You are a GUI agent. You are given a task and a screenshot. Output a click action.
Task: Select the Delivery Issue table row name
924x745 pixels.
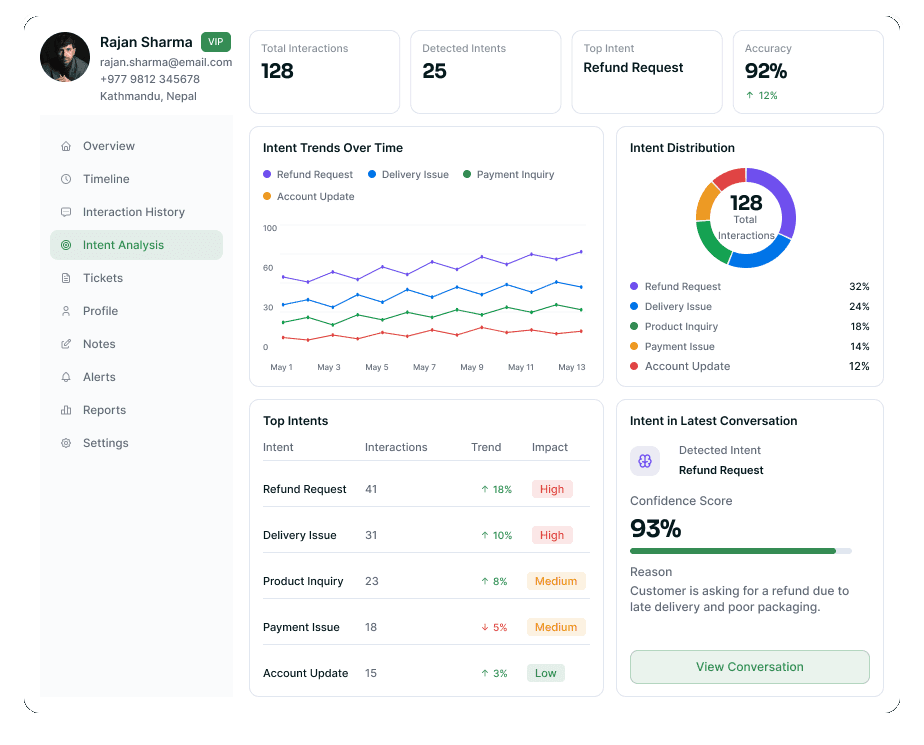click(299, 535)
